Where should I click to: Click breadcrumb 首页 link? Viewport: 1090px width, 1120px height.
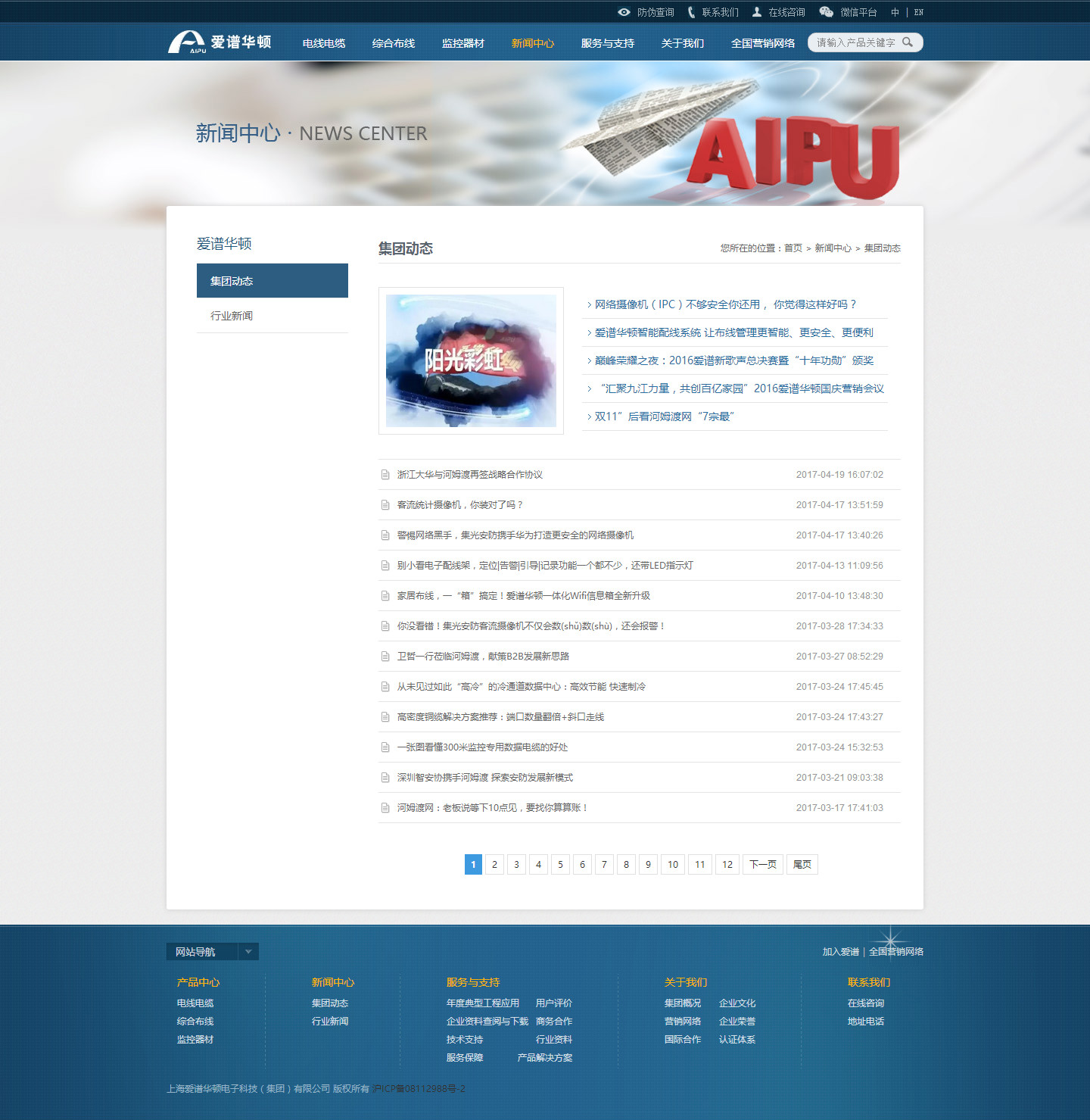793,248
